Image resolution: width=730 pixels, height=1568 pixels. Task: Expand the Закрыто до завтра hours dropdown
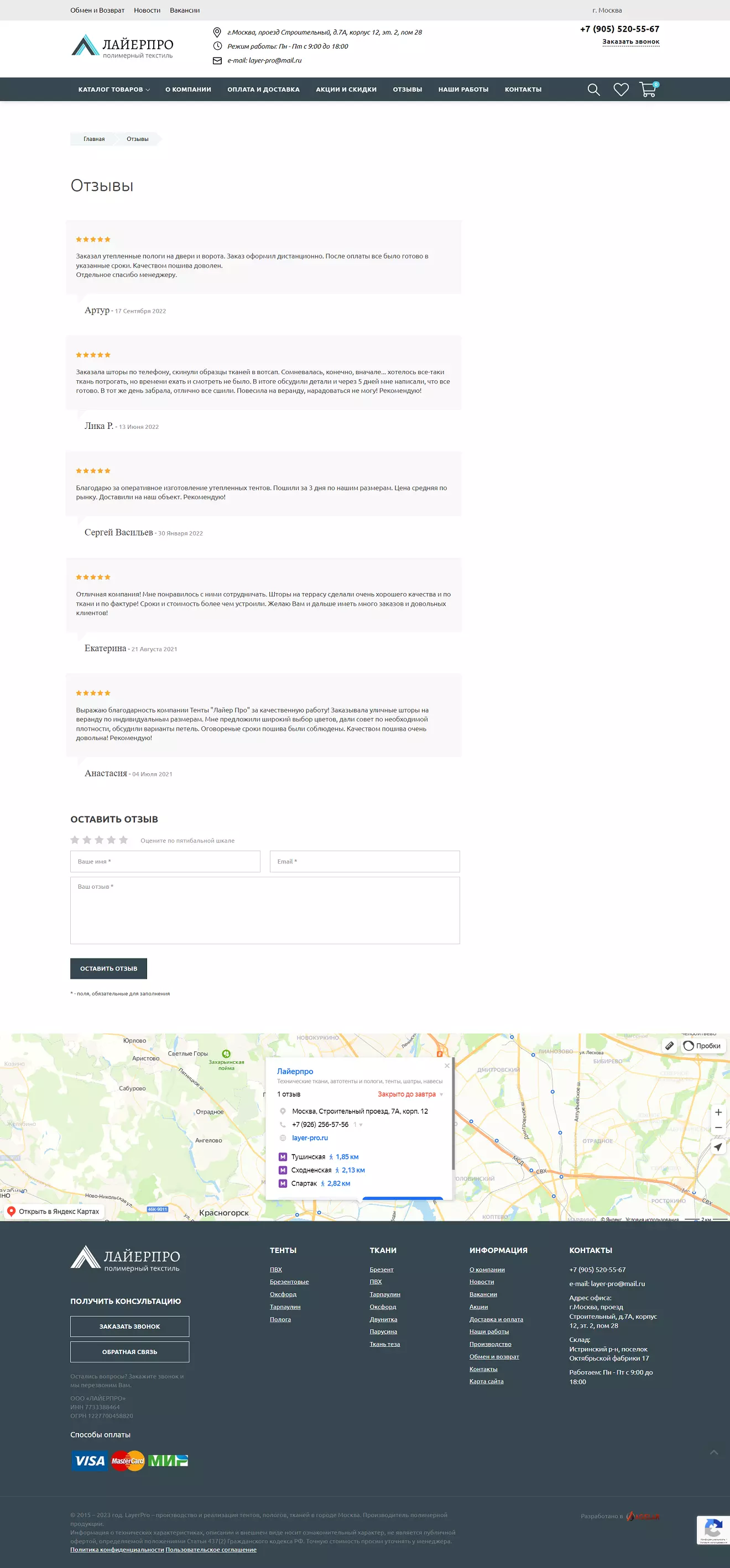coord(410,1094)
